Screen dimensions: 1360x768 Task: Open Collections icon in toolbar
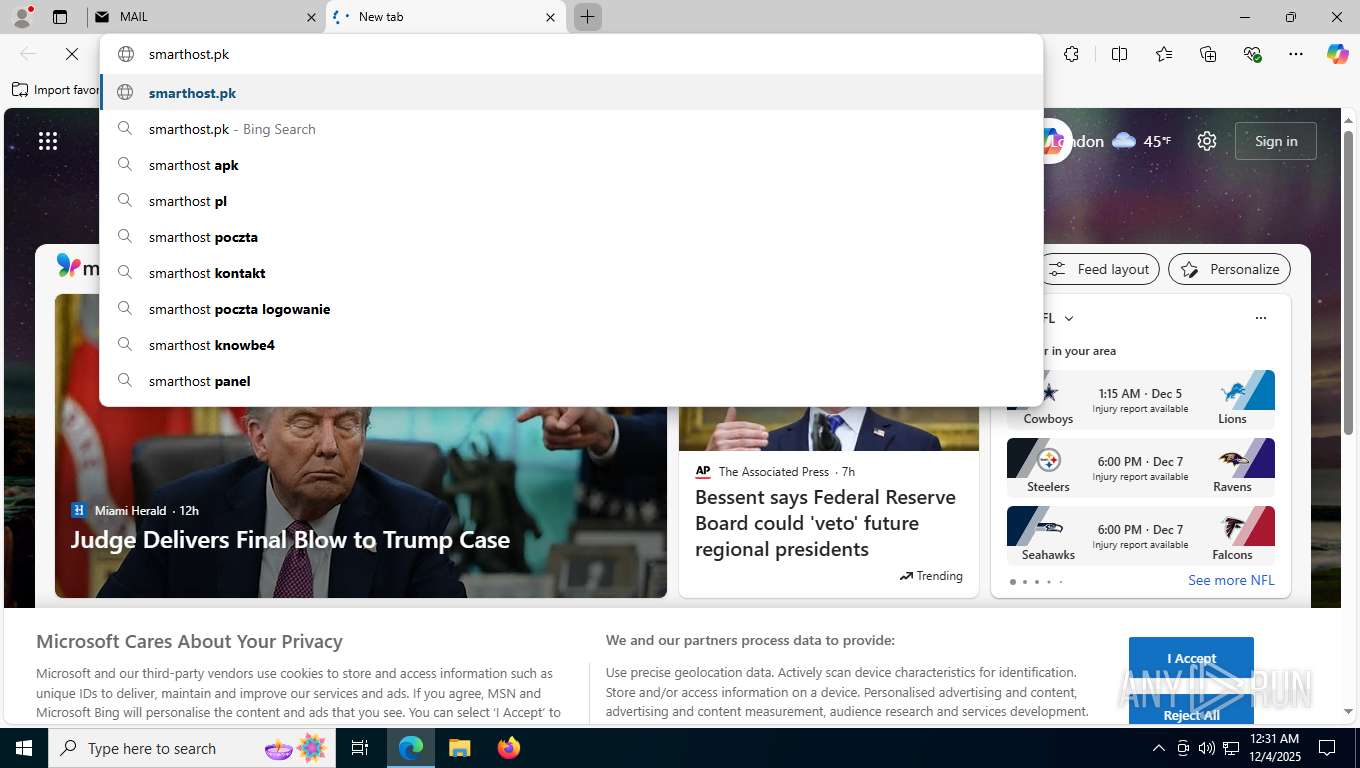(1208, 54)
